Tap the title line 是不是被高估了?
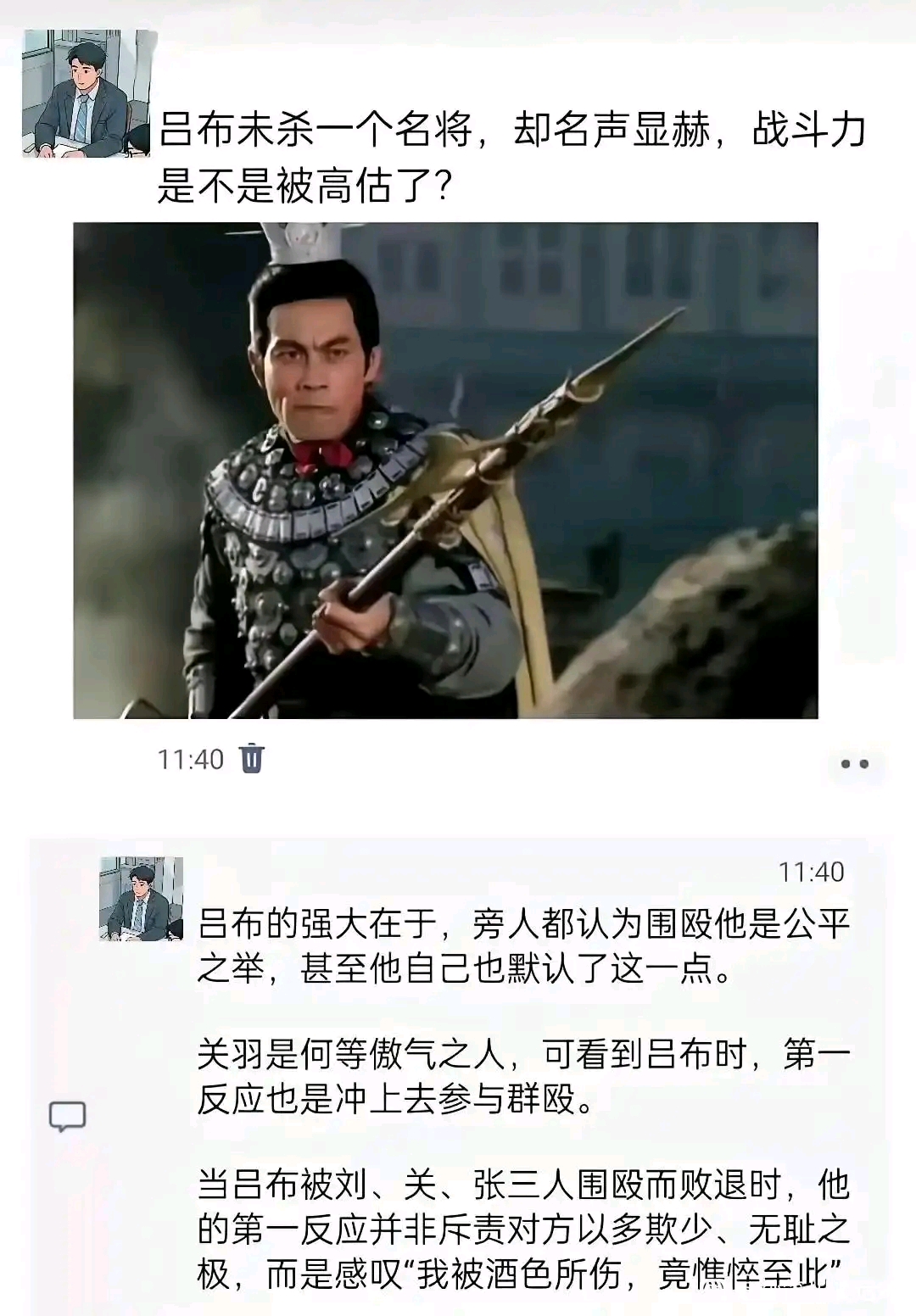This screenshot has width=916, height=1316. click(x=304, y=186)
